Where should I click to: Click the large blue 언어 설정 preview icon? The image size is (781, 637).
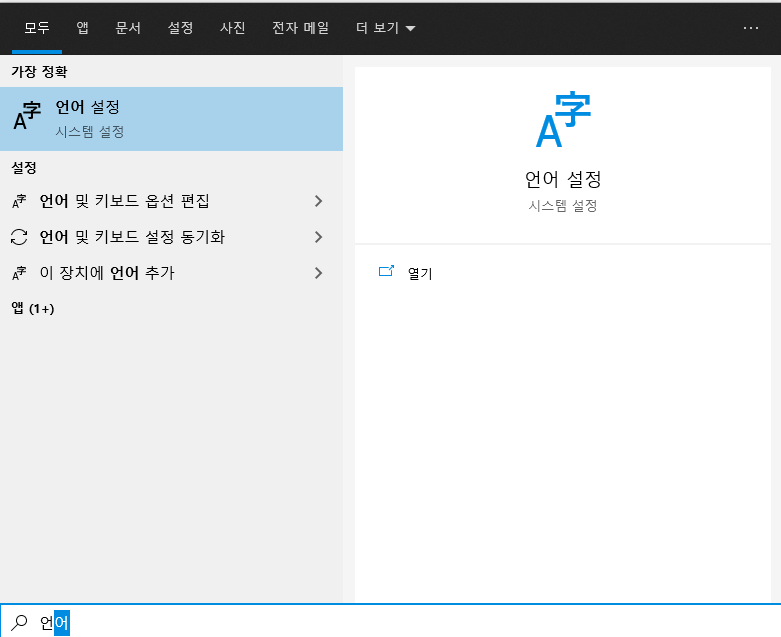pyautogui.click(x=563, y=119)
